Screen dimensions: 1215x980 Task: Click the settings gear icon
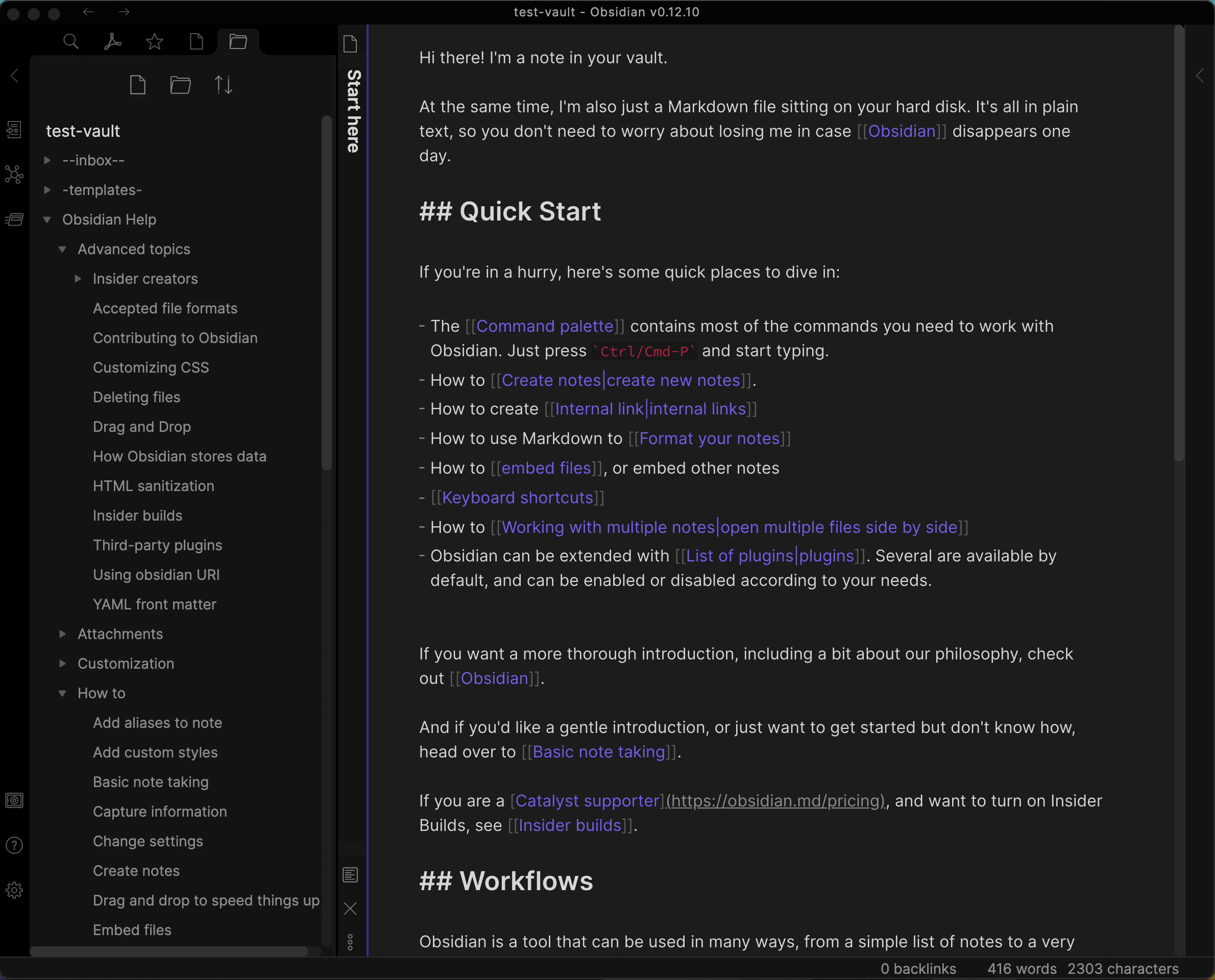tap(14, 890)
